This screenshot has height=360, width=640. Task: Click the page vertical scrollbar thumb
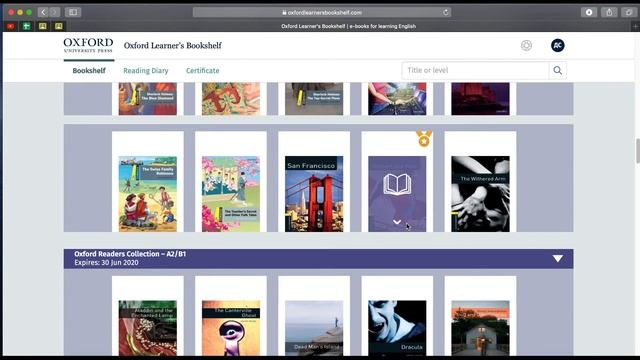(x=638, y=151)
